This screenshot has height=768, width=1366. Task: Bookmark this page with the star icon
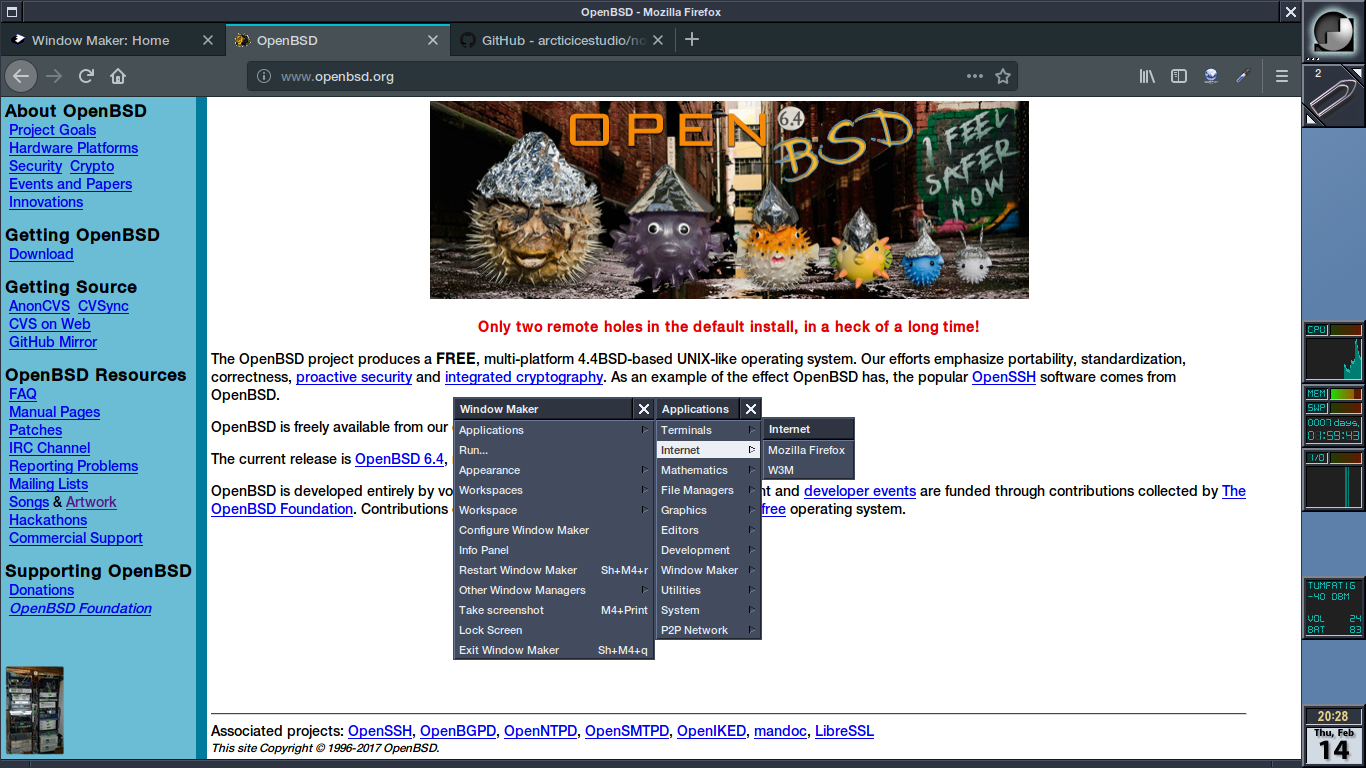1003,76
